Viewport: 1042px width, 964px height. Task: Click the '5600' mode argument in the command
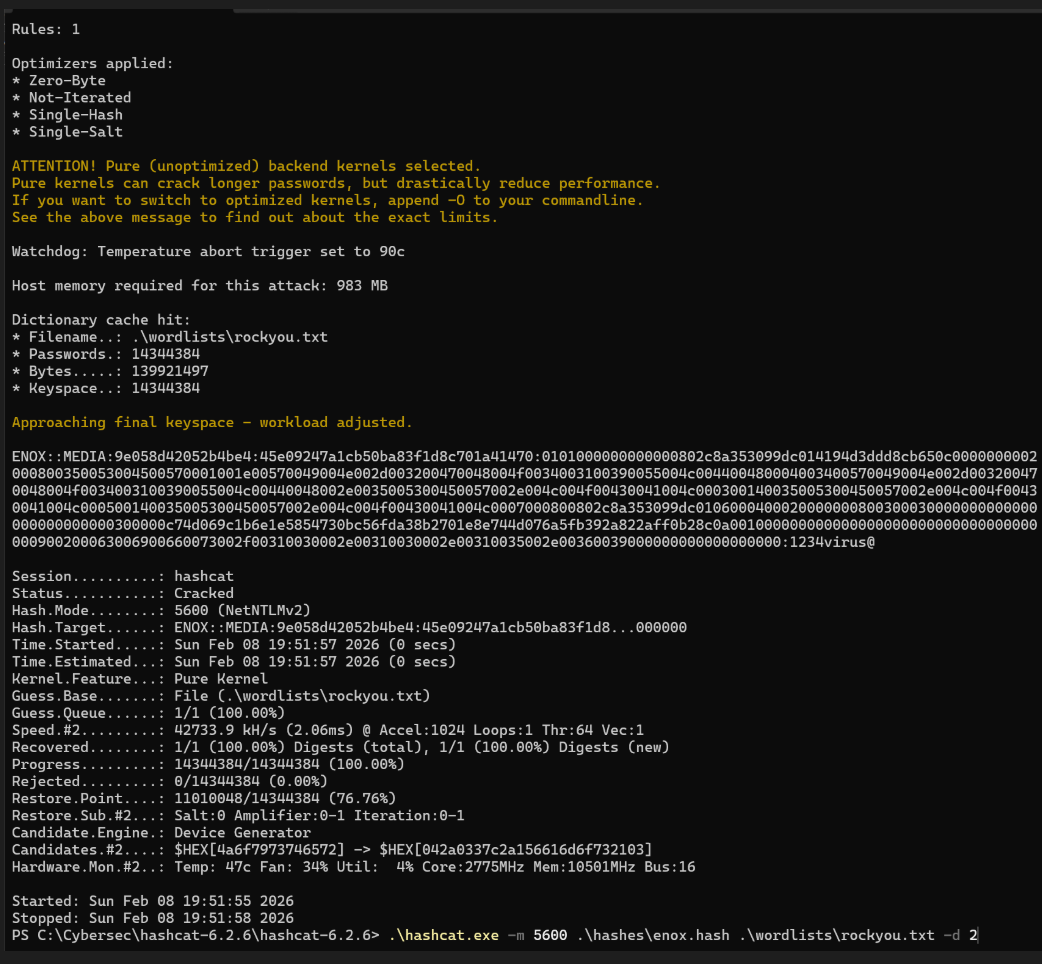pos(550,935)
